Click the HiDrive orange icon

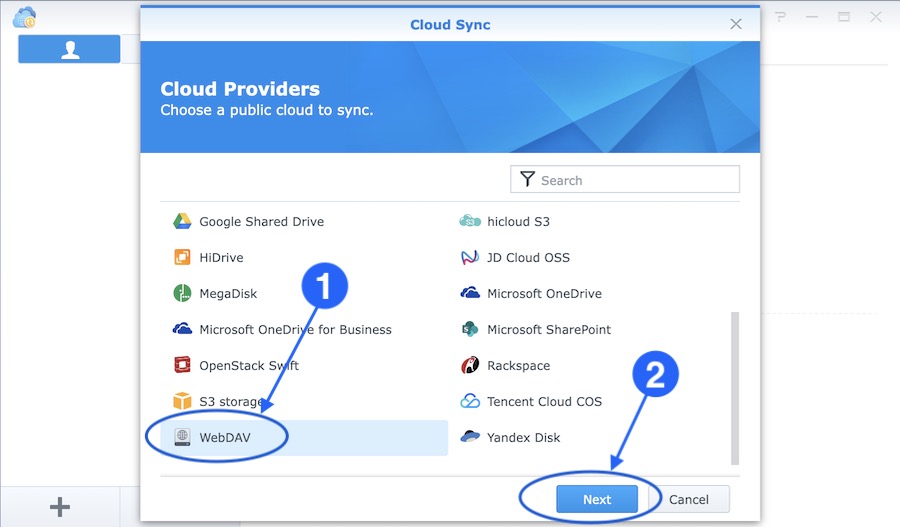pyautogui.click(x=182, y=257)
